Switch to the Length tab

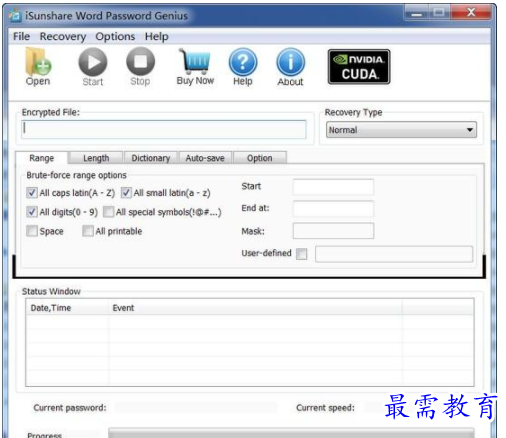96,158
